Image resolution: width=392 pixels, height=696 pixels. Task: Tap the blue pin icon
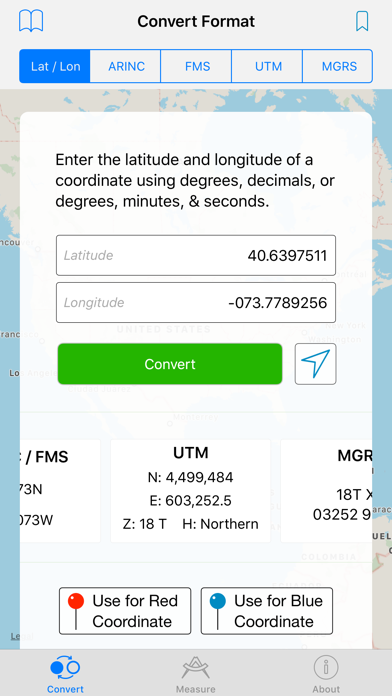[x=218, y=611]
